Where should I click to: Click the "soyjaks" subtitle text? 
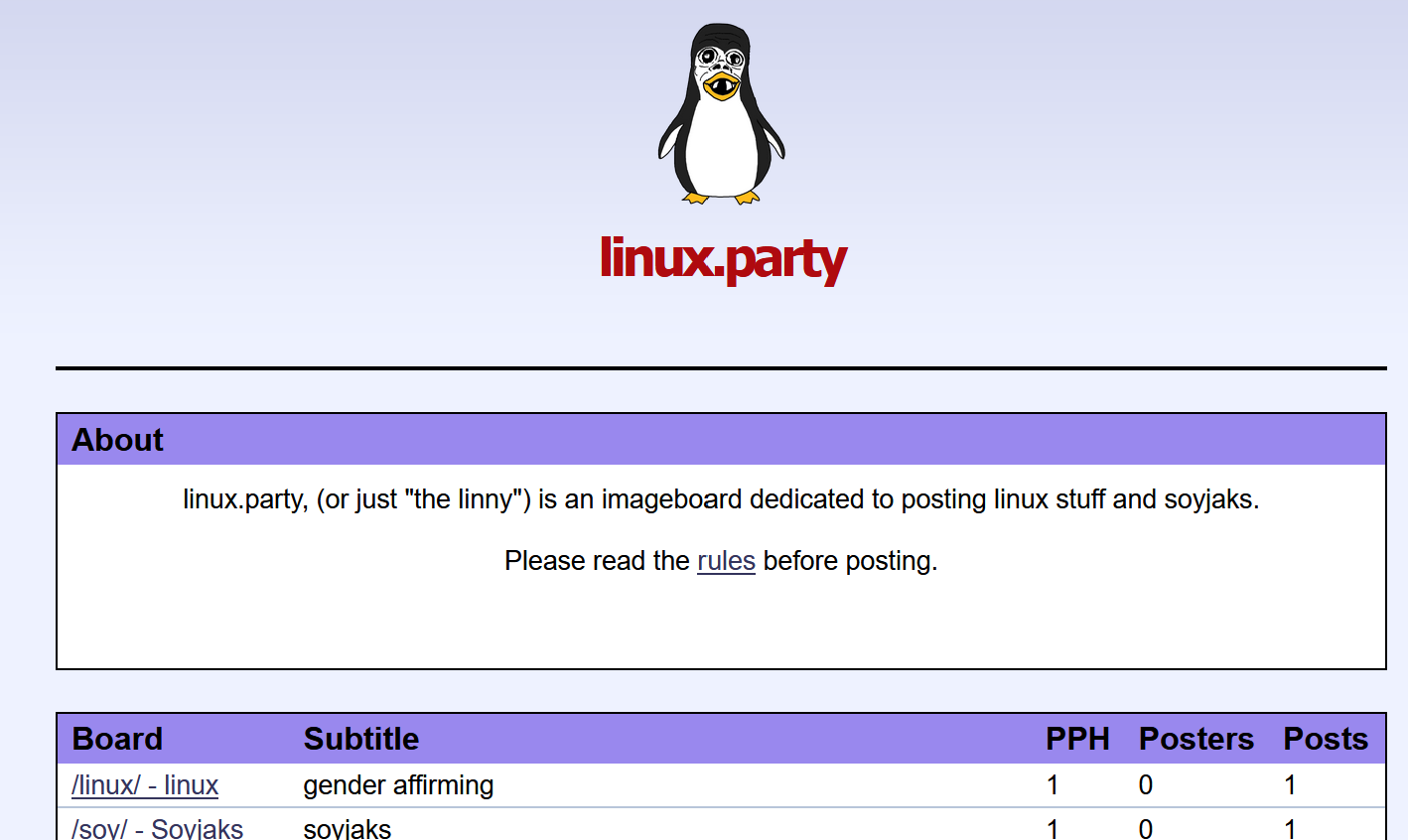click(x=348, y=828)
